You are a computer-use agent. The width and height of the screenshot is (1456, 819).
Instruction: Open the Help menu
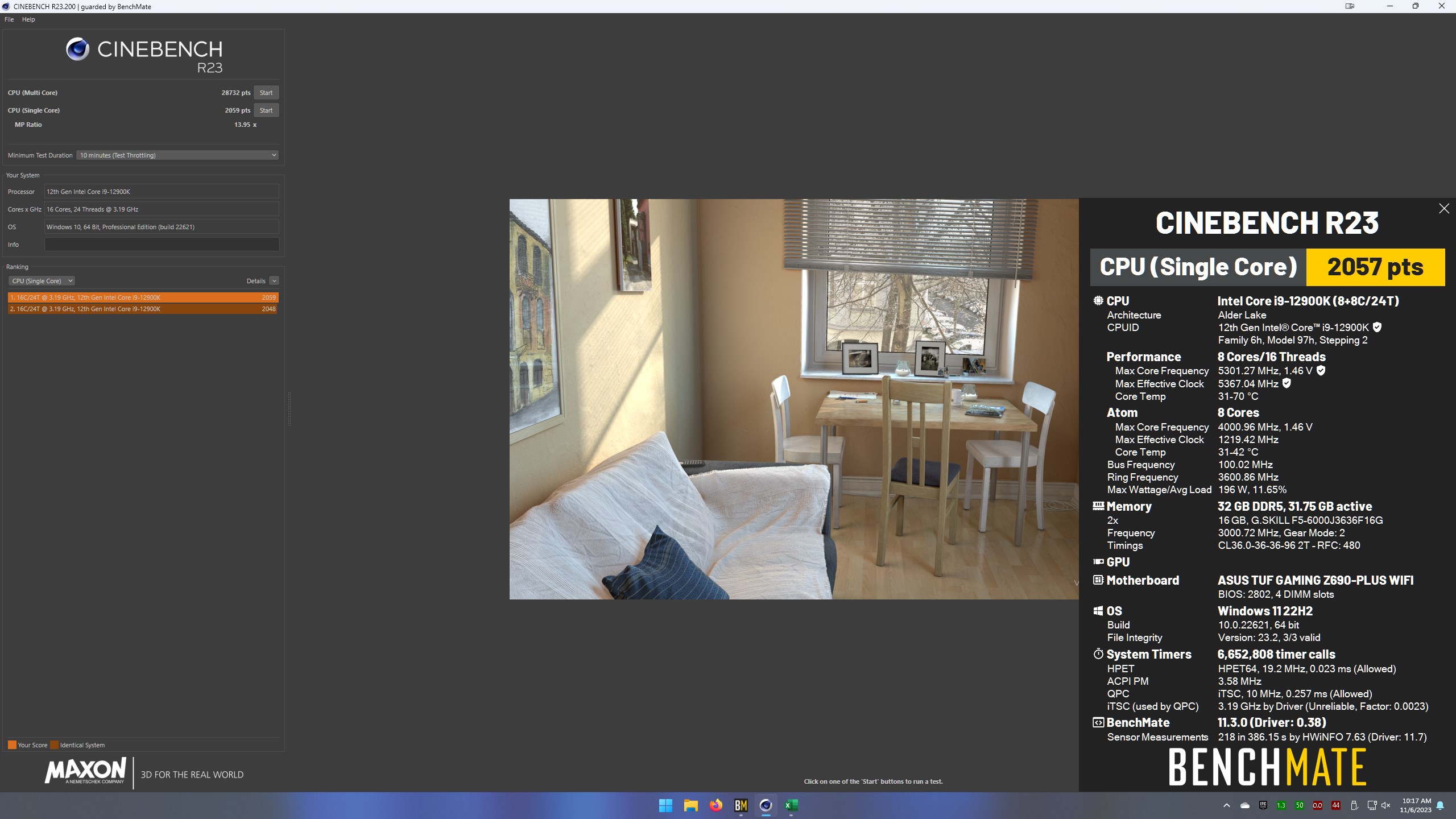click(28, 19)
